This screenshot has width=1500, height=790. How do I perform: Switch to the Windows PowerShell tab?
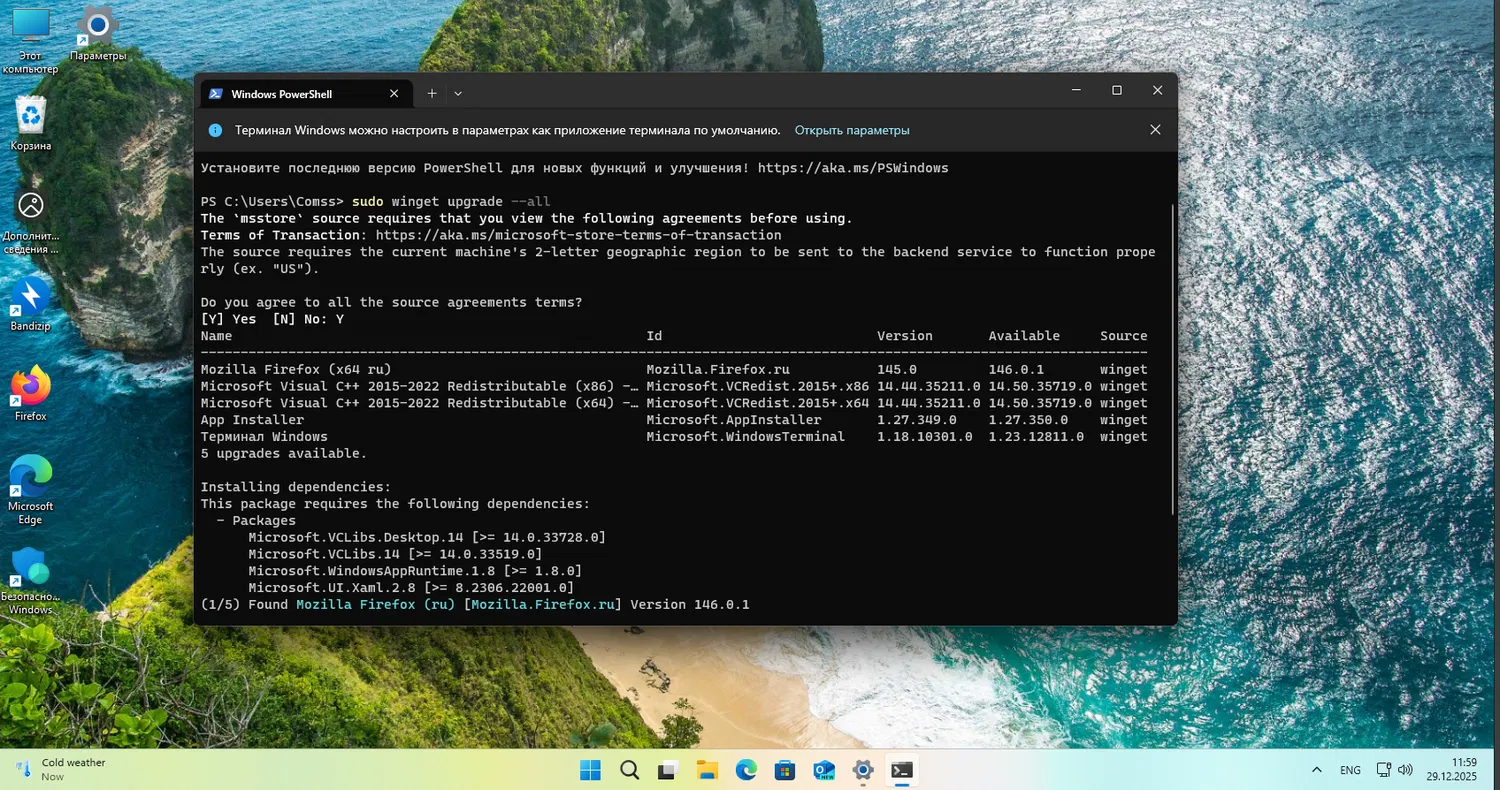pos(306,93)
